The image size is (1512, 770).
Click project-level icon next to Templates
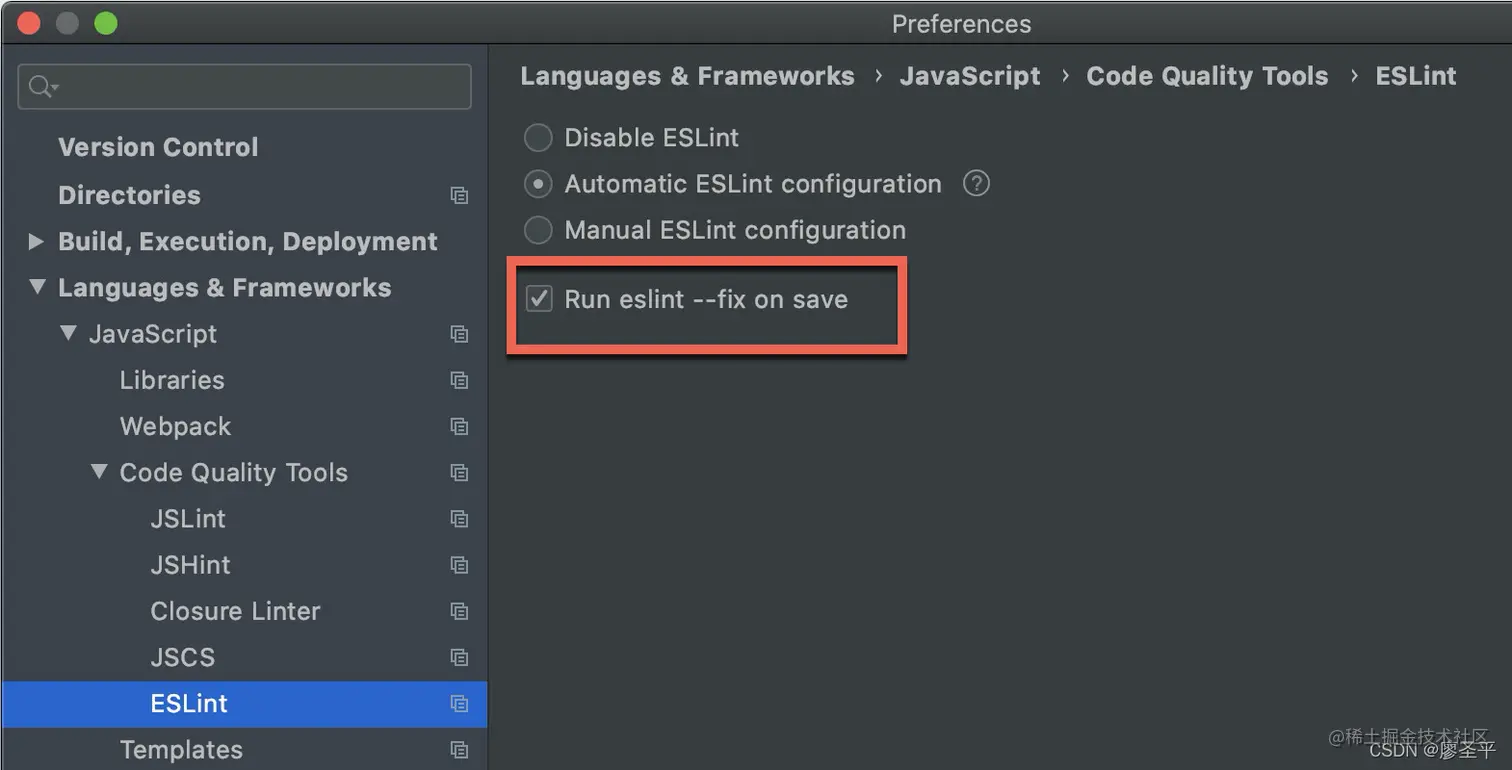[459, 750]
